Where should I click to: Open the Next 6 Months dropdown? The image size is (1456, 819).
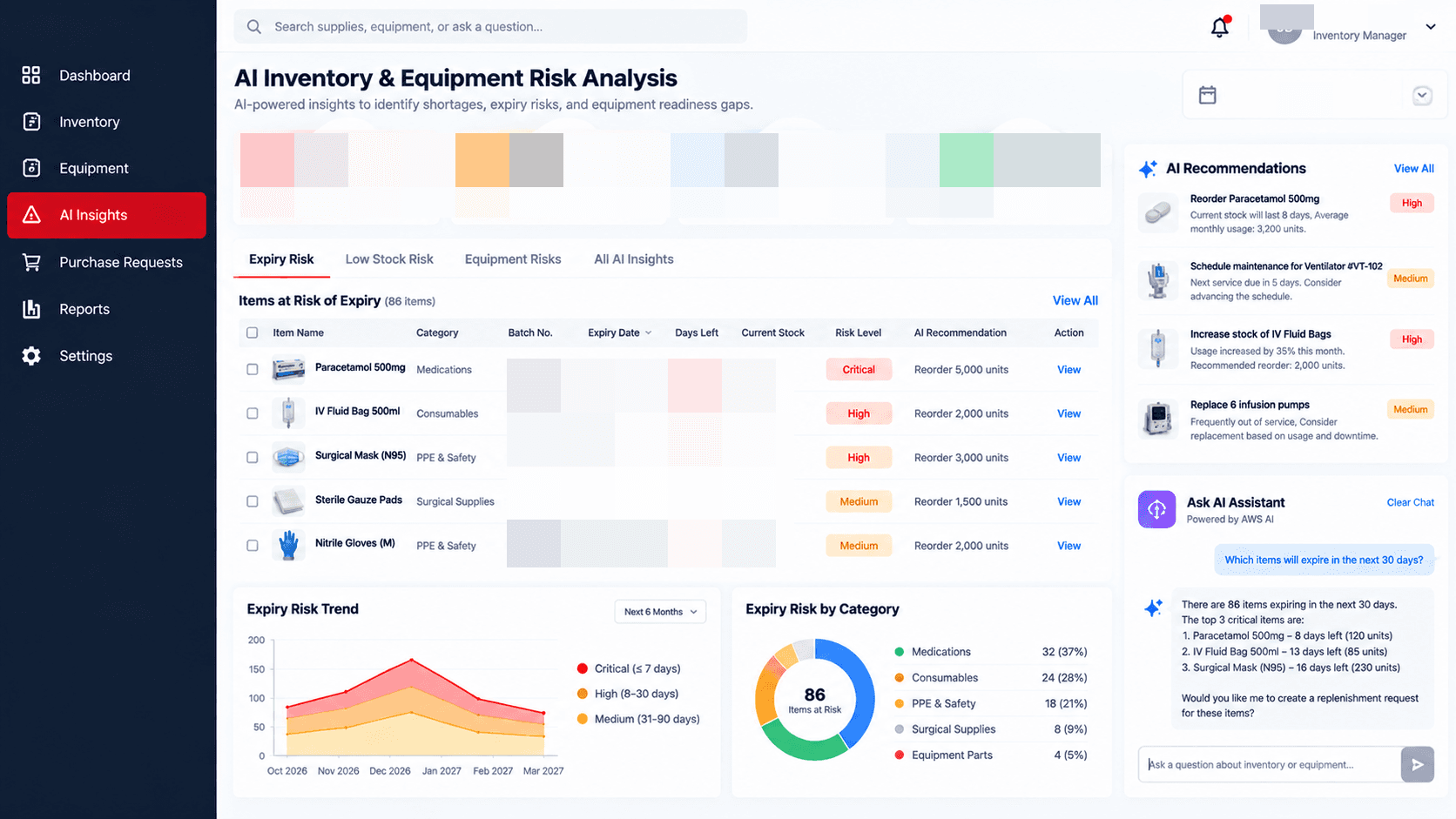click(660, 612)
